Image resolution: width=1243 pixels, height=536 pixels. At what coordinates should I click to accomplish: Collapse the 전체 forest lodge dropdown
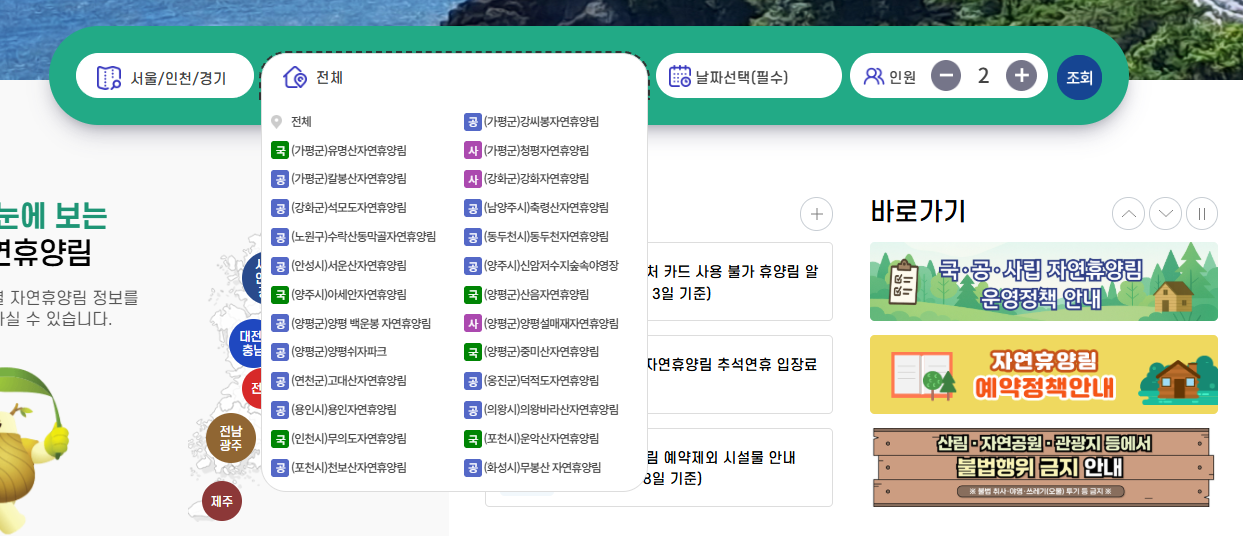[455, 76]
